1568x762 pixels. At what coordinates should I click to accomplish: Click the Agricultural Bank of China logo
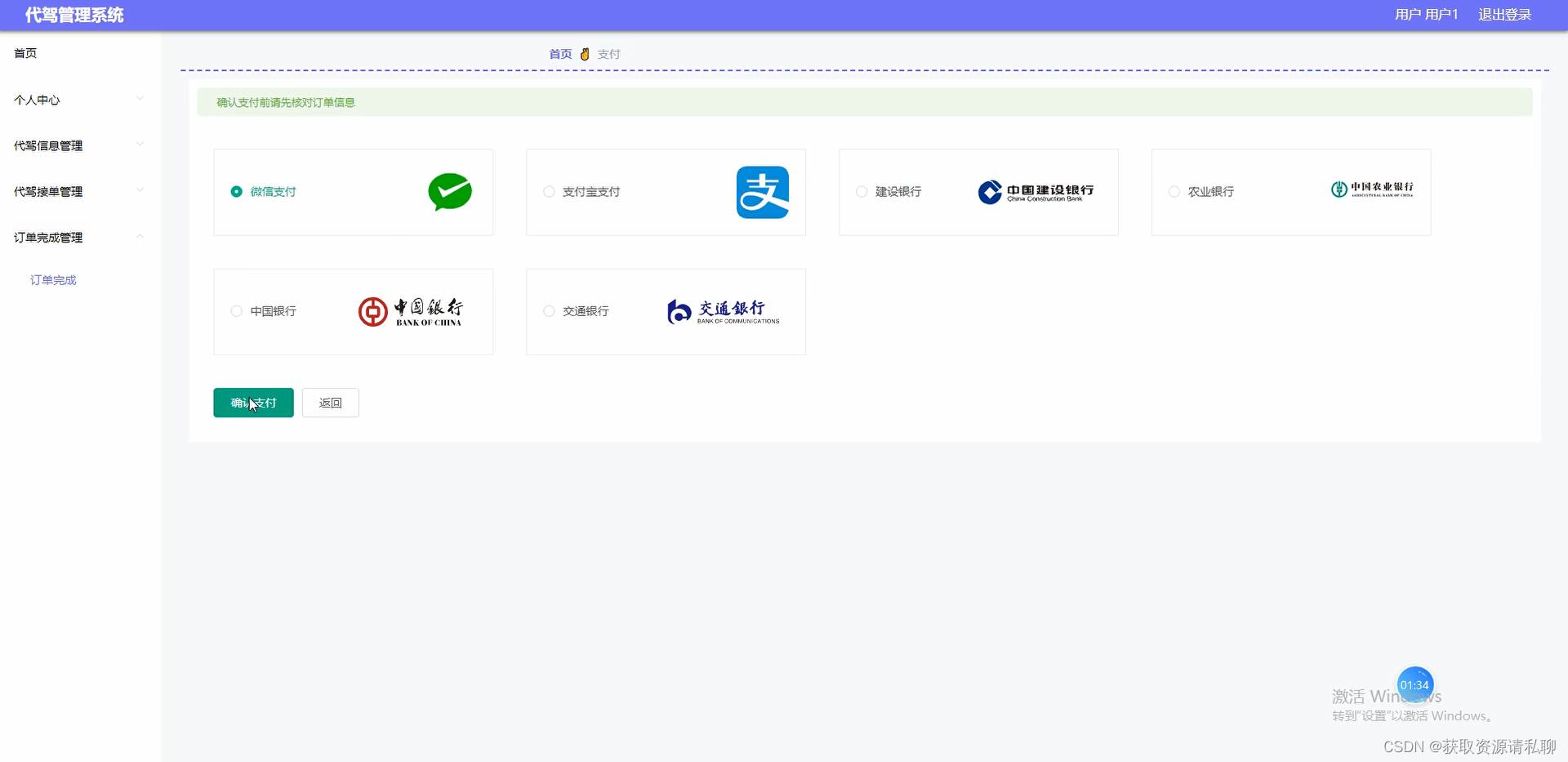coord(1372,189)
